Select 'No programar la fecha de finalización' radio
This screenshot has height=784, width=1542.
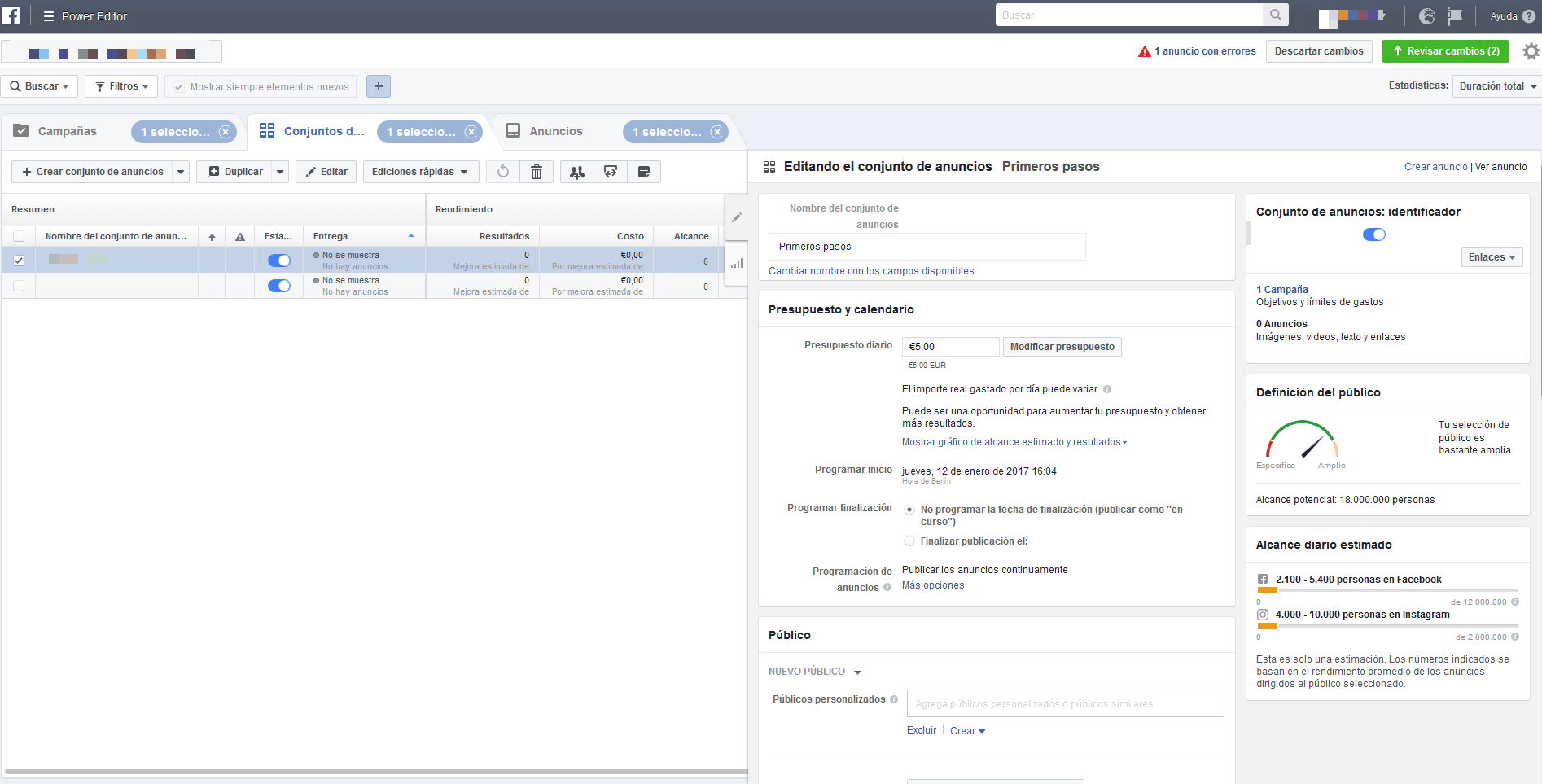click(909, 510)
